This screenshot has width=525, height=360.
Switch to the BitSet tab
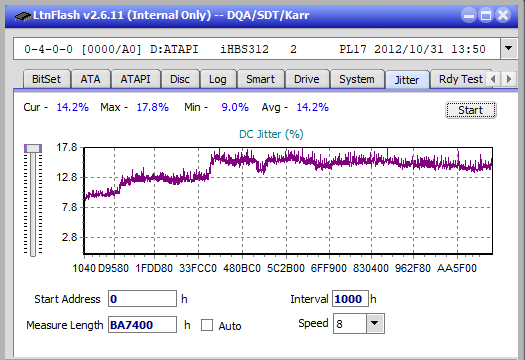coord(46,79)
